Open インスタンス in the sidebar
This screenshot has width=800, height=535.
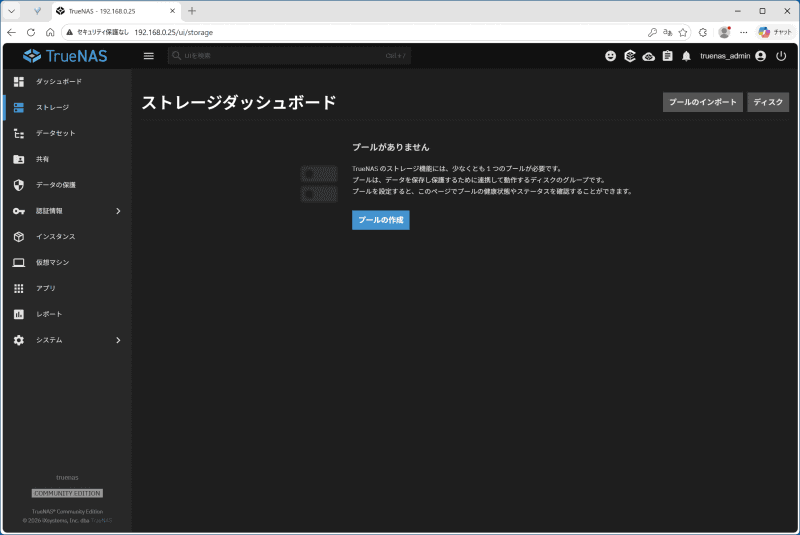click(x=67, y=237)
